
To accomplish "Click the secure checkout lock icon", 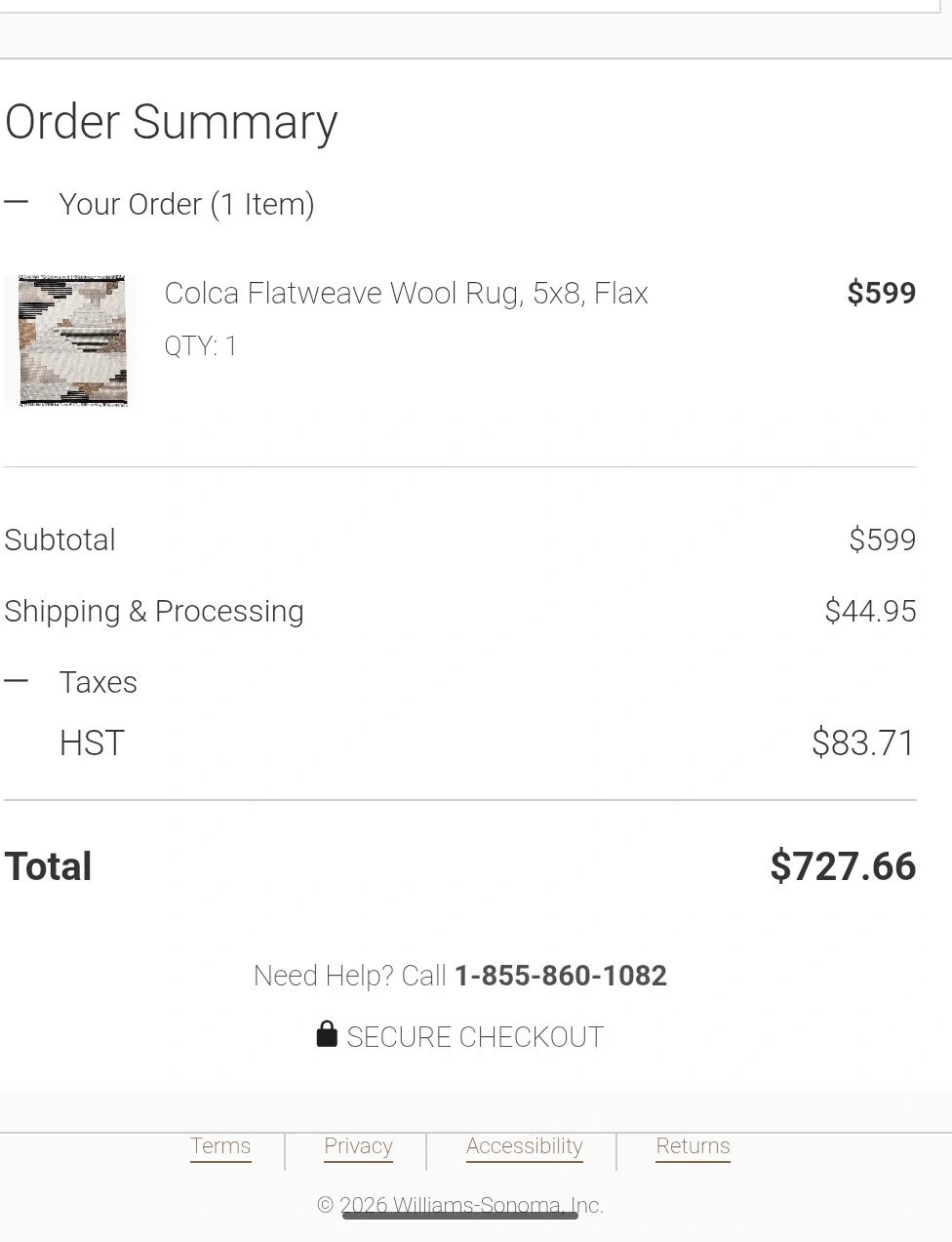I will tap(327, 1034).
